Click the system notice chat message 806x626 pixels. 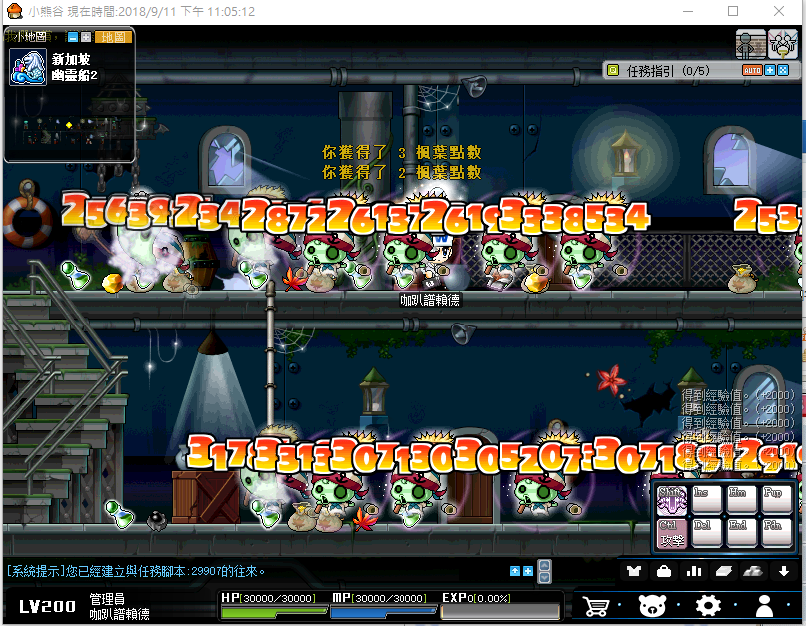(x=136, y=571)
